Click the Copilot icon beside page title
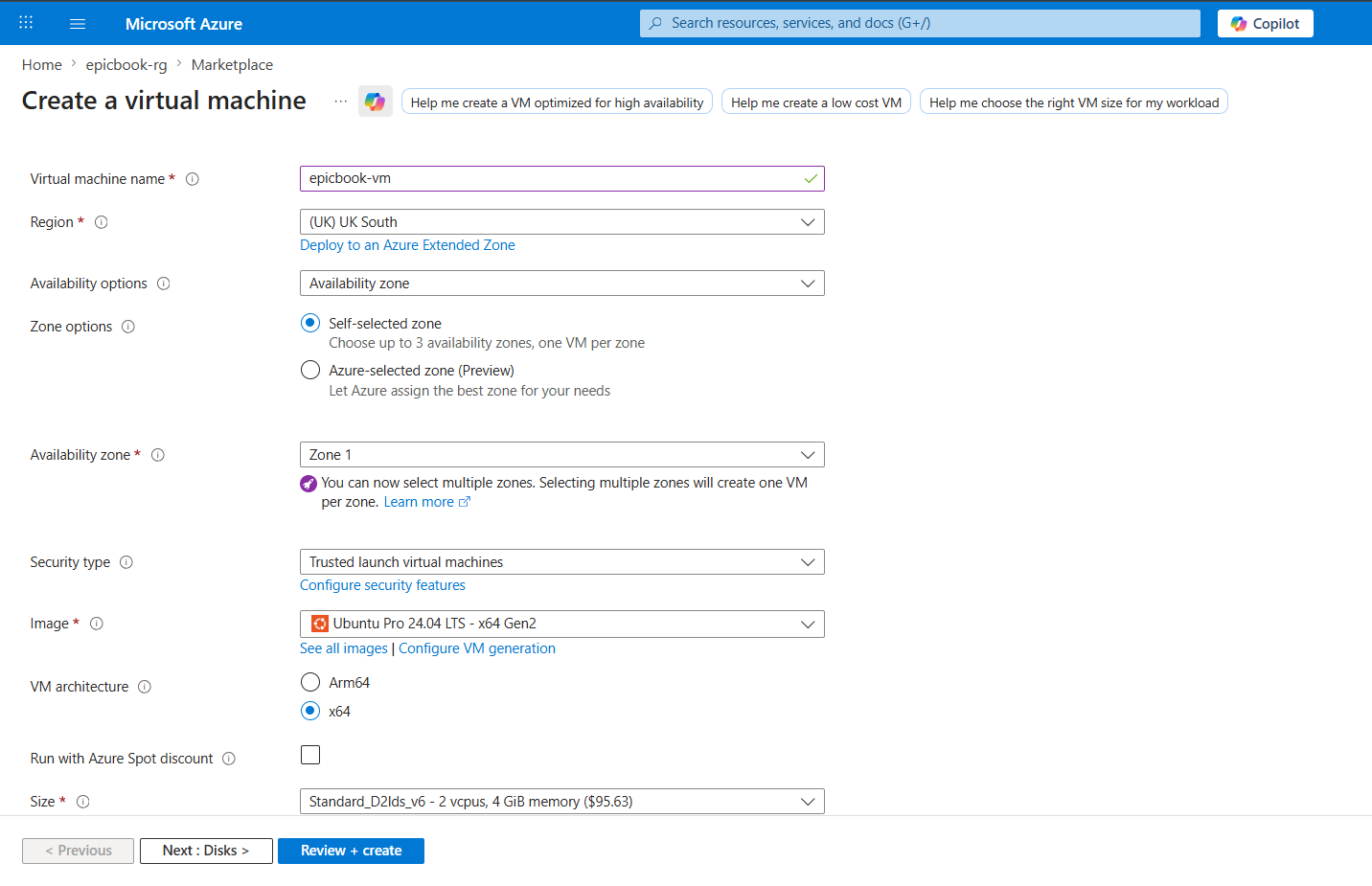This screenshot has height=886, width=1372. point(376,102)
